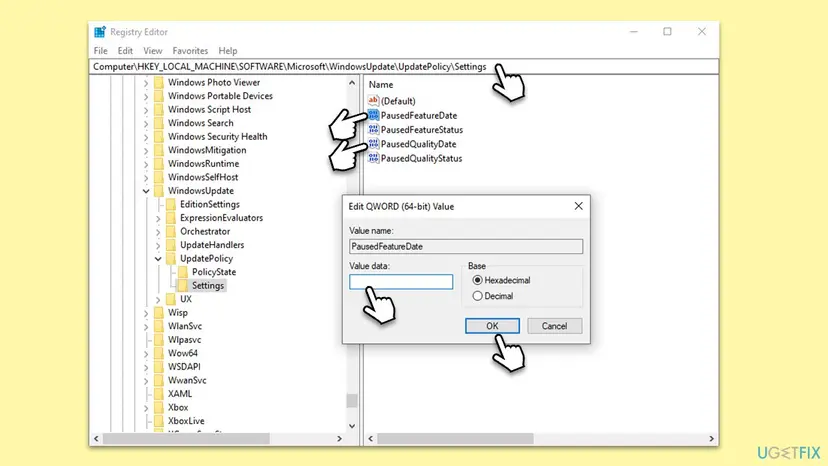Collapse the WindowsUpdate tree node
The height and width of the screenshot is (466, 828).
pos(146,191)
